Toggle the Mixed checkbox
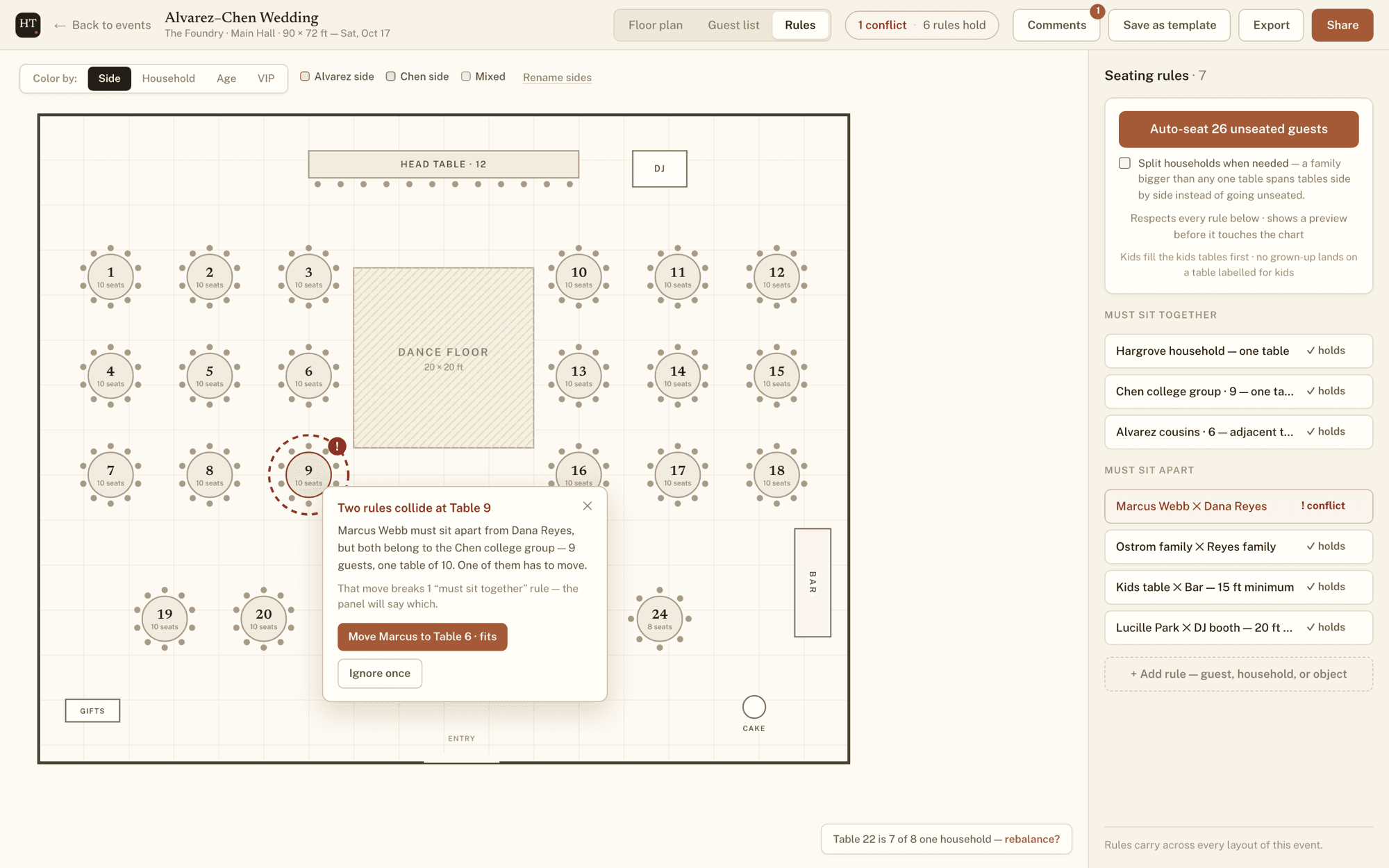Viewport: 1389px width, 868px height. pyautogui.click(x=466, y=76)
